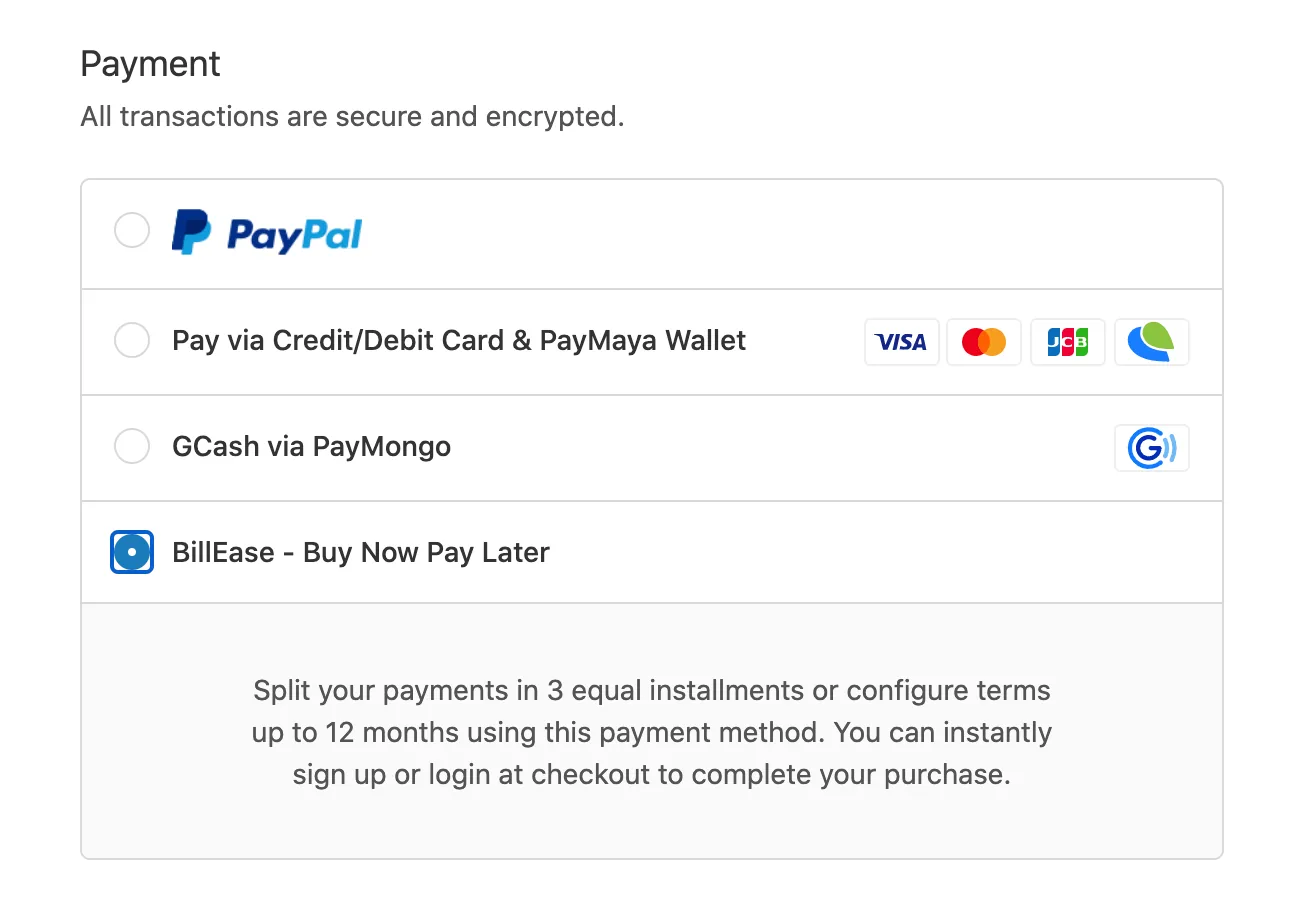The width and height of the screenshot is (1302, 916).
Task: Click the GCash blue G icon
Action: [1152, 448]
